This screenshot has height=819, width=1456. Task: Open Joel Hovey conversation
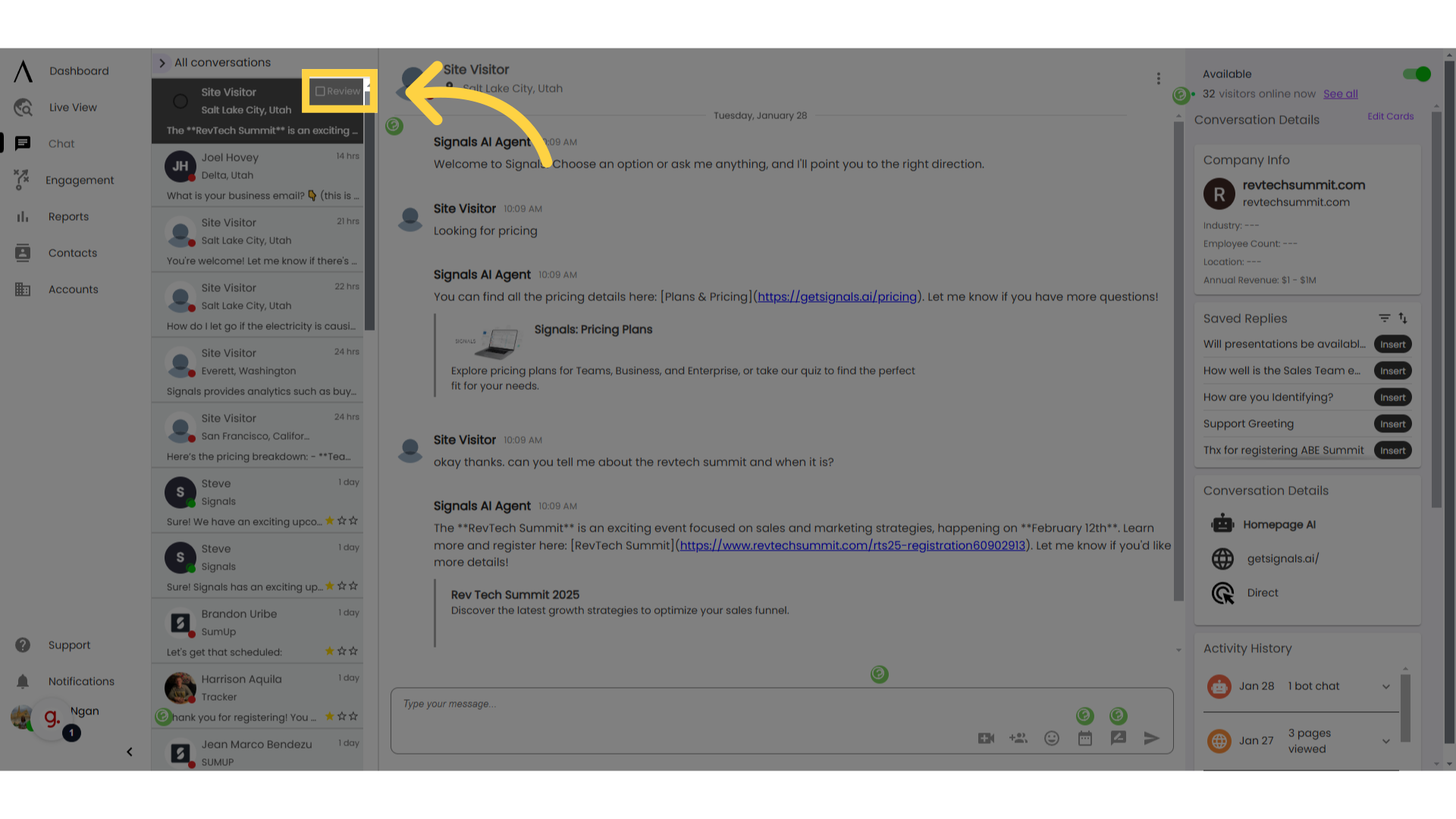(x=258, y=175)
